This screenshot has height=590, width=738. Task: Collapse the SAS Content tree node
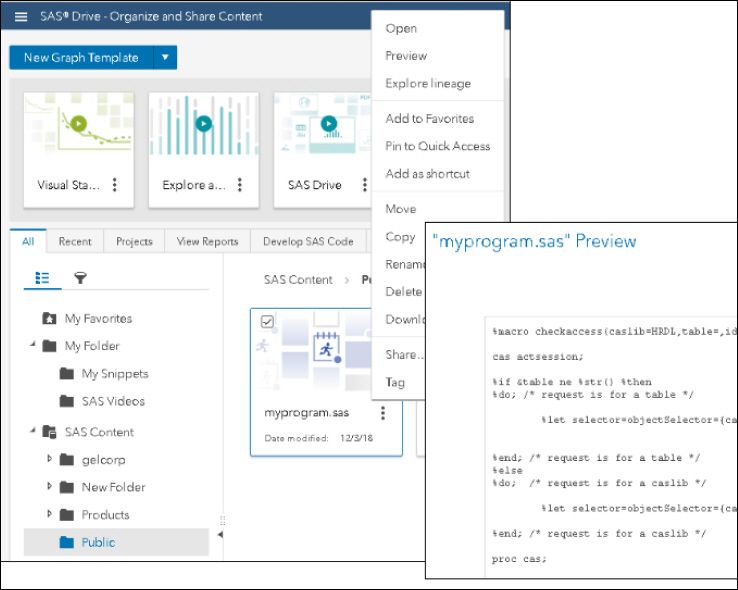point(32,431)
